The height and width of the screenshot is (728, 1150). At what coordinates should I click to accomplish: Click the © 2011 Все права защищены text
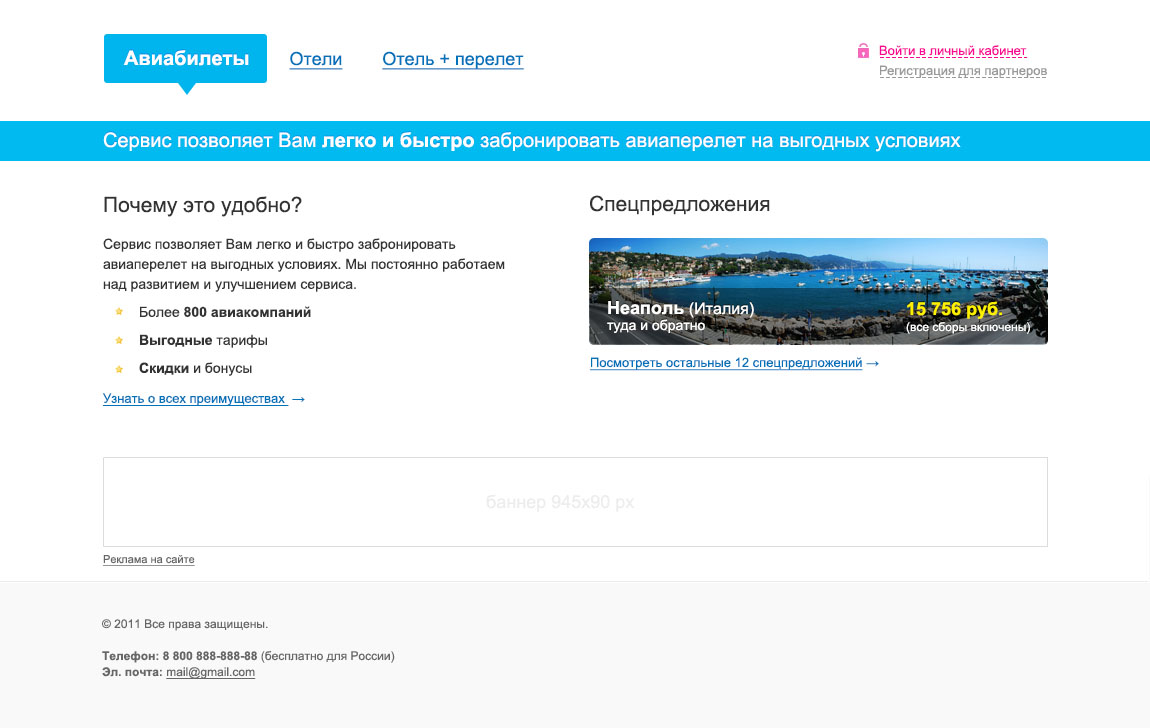coord(185,624)
